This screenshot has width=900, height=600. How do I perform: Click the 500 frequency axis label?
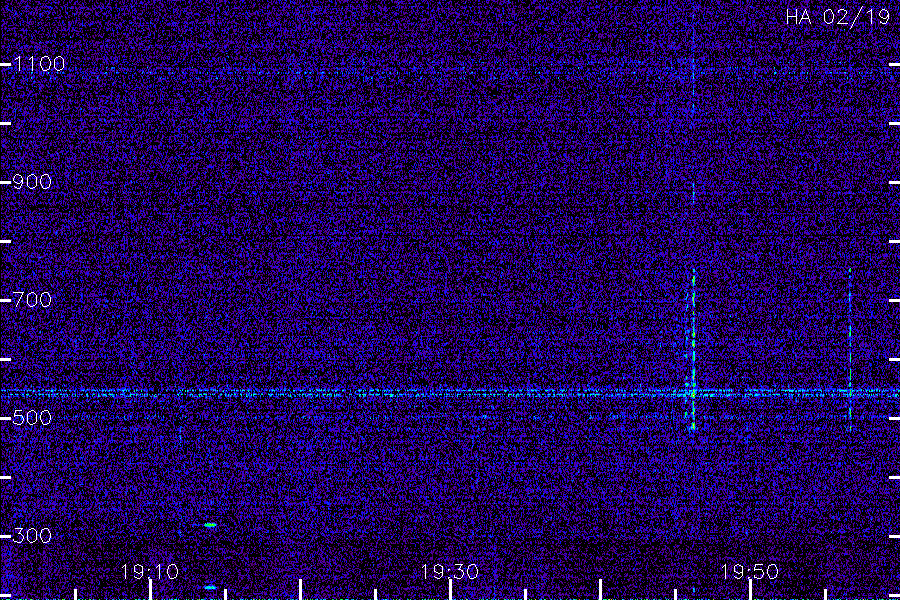coord(32,417)
